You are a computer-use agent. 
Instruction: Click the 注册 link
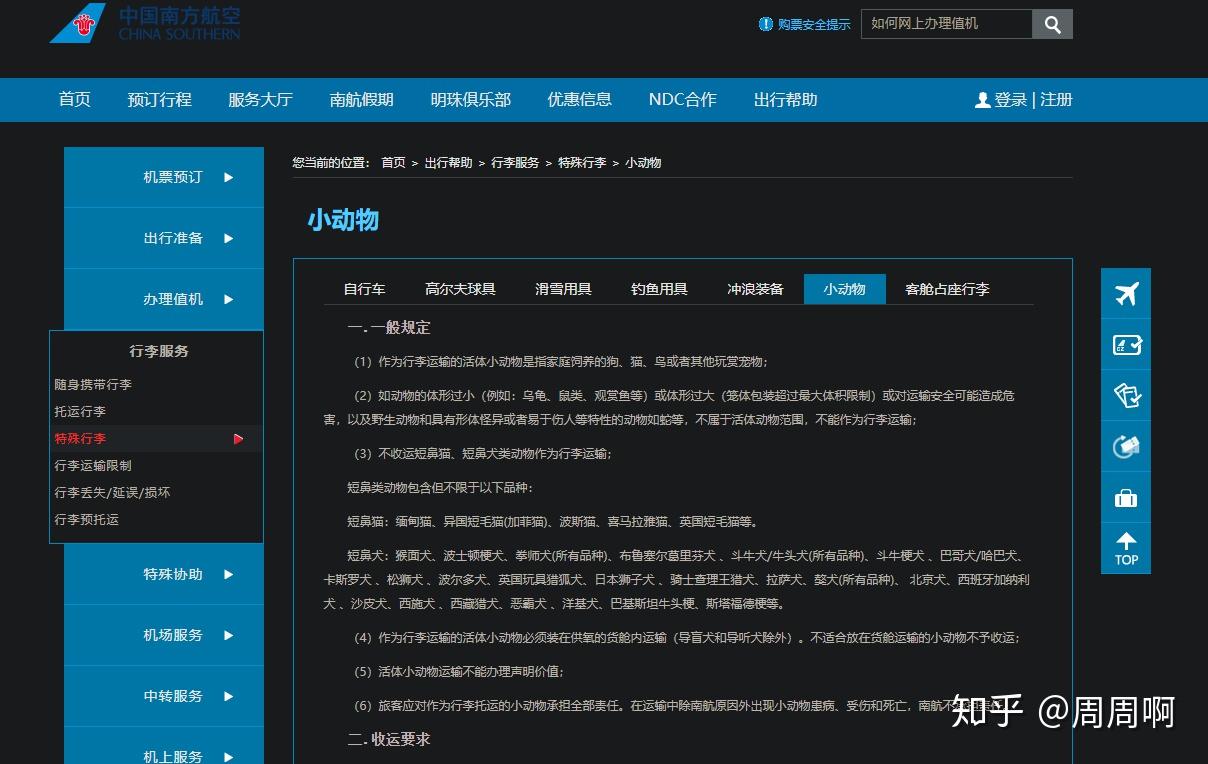click(1057, 100)
